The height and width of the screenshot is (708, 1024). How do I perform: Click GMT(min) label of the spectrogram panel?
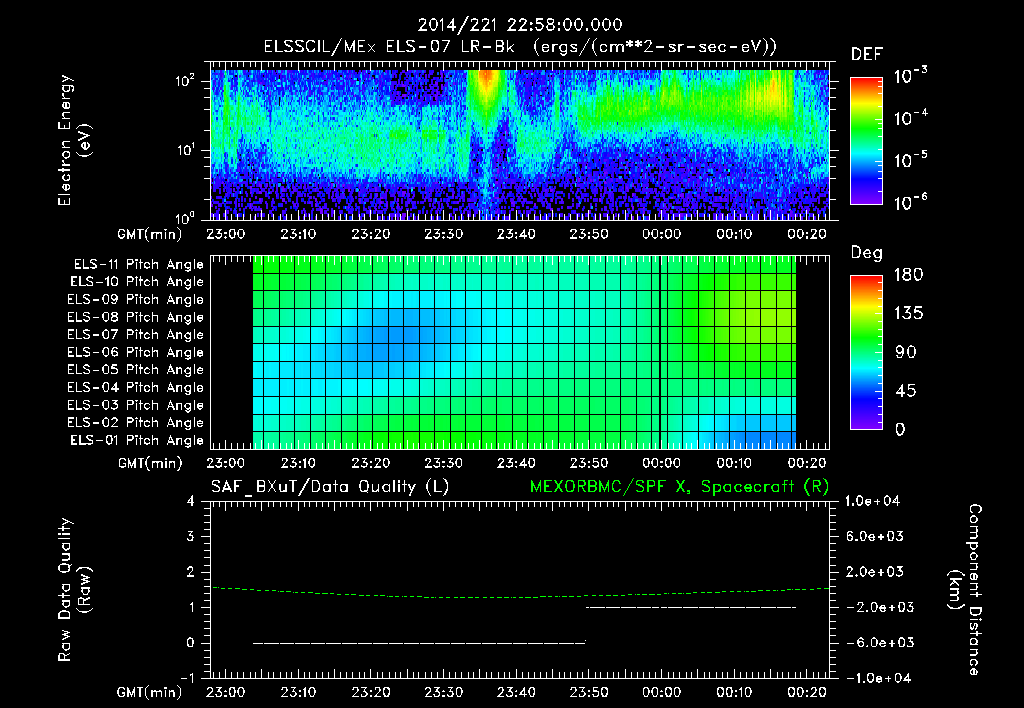tap(150, 234)
